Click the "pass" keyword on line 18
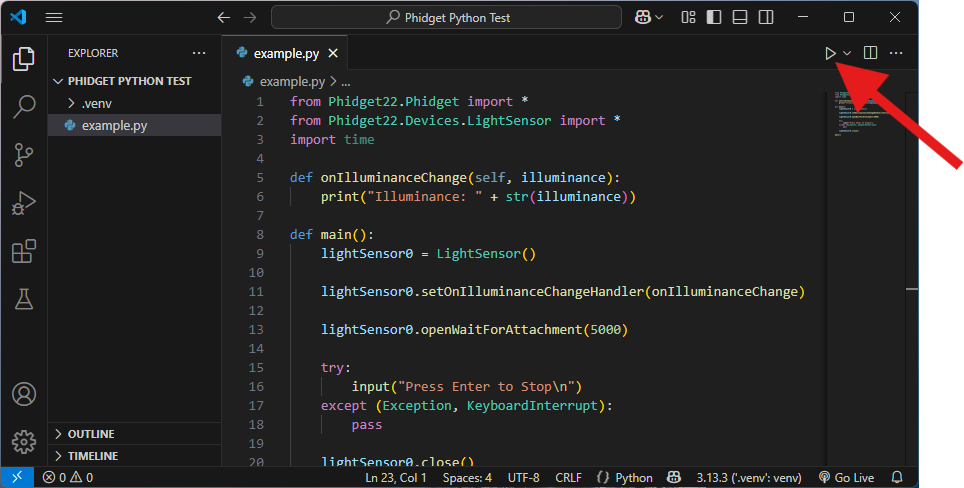Screen dimensions: 964x488 (x=367, y=425)
